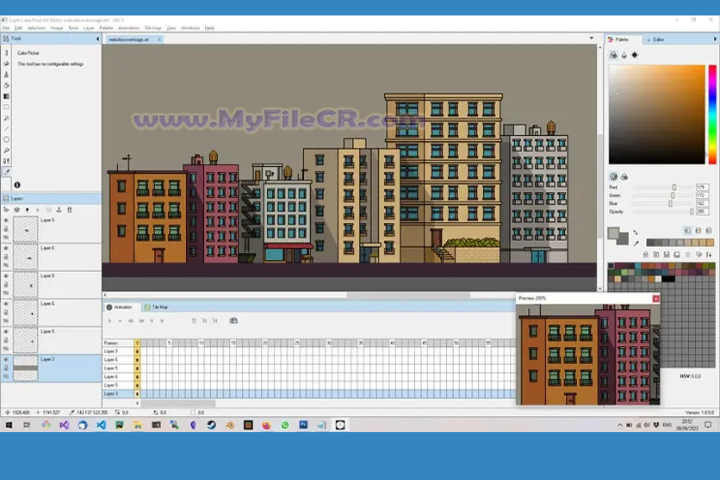
Task: Lock Layer 3 with its lock icon
Action: point(6,368)
